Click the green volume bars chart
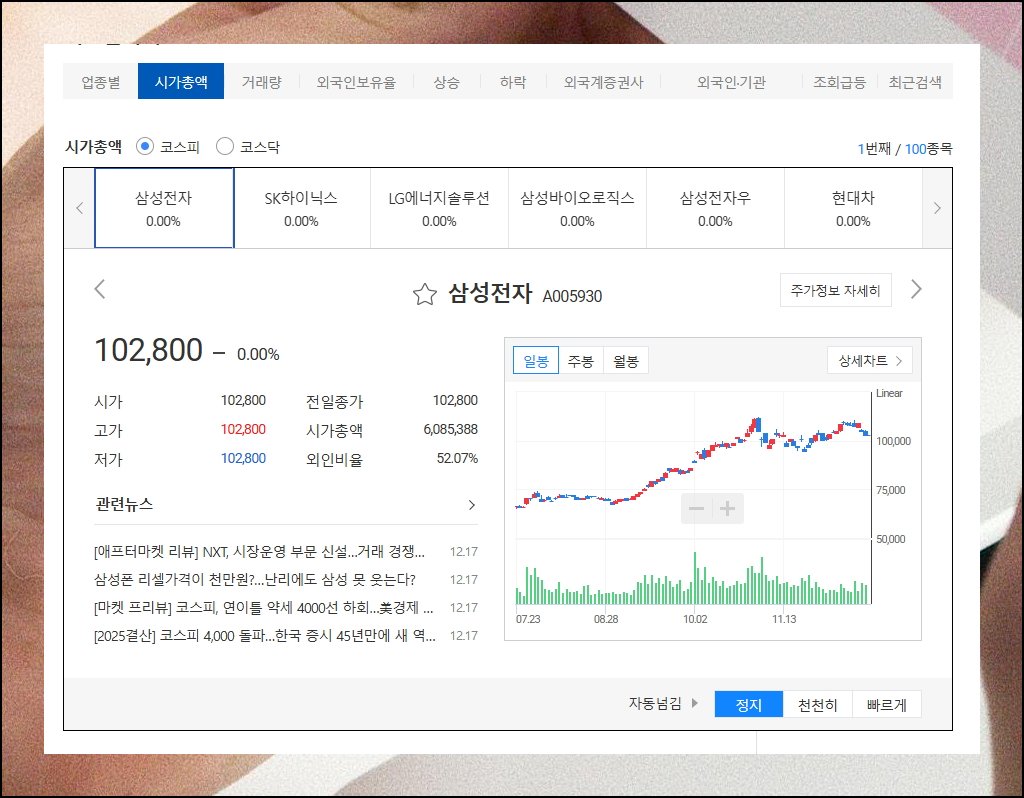This screenshot has width=1024, height=798. point(693,578)
